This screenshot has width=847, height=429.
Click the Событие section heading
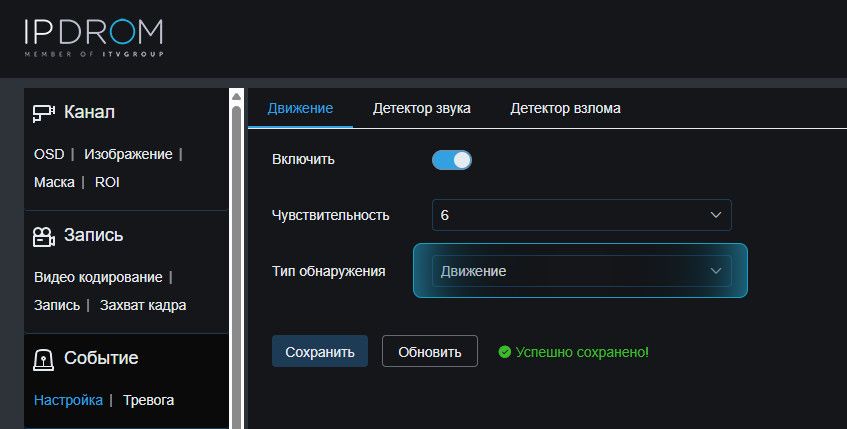click(101, 358)
